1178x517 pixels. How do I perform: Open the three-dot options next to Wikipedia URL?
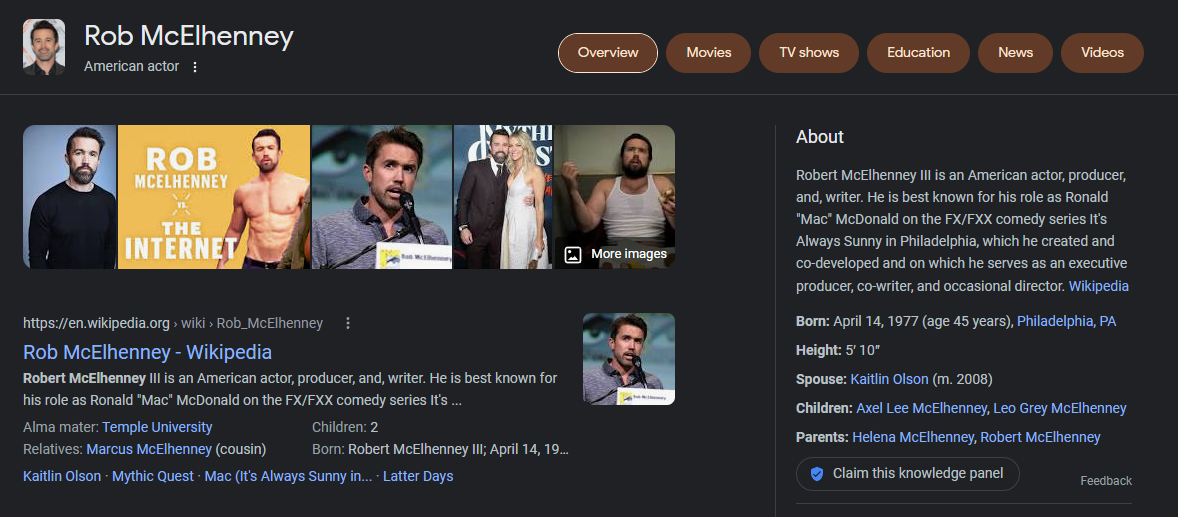tap(348, 323)
